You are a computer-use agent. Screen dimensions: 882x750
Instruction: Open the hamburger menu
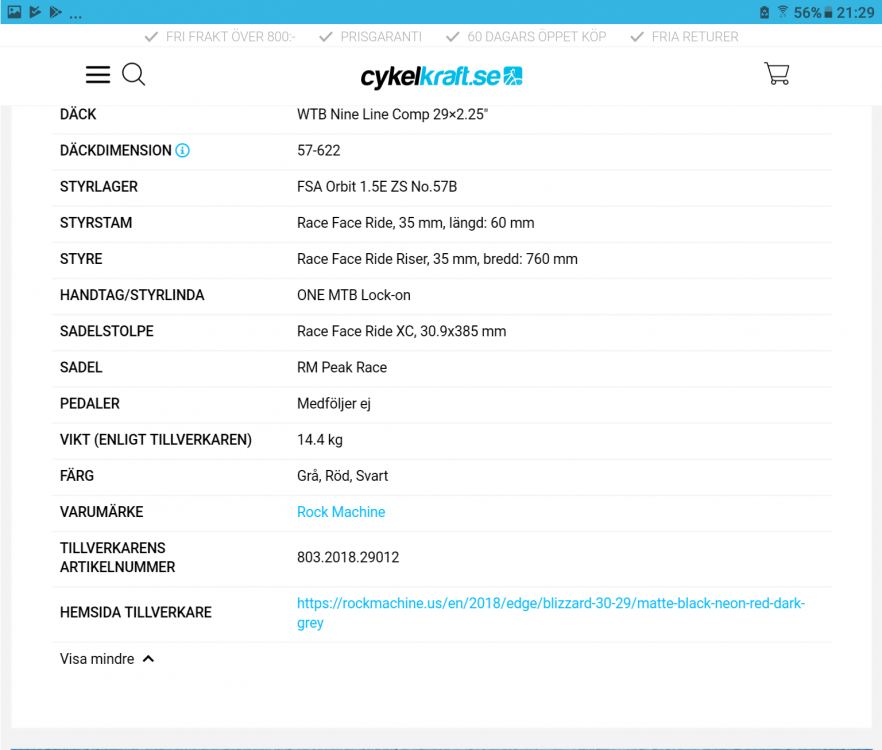point(98,75)
